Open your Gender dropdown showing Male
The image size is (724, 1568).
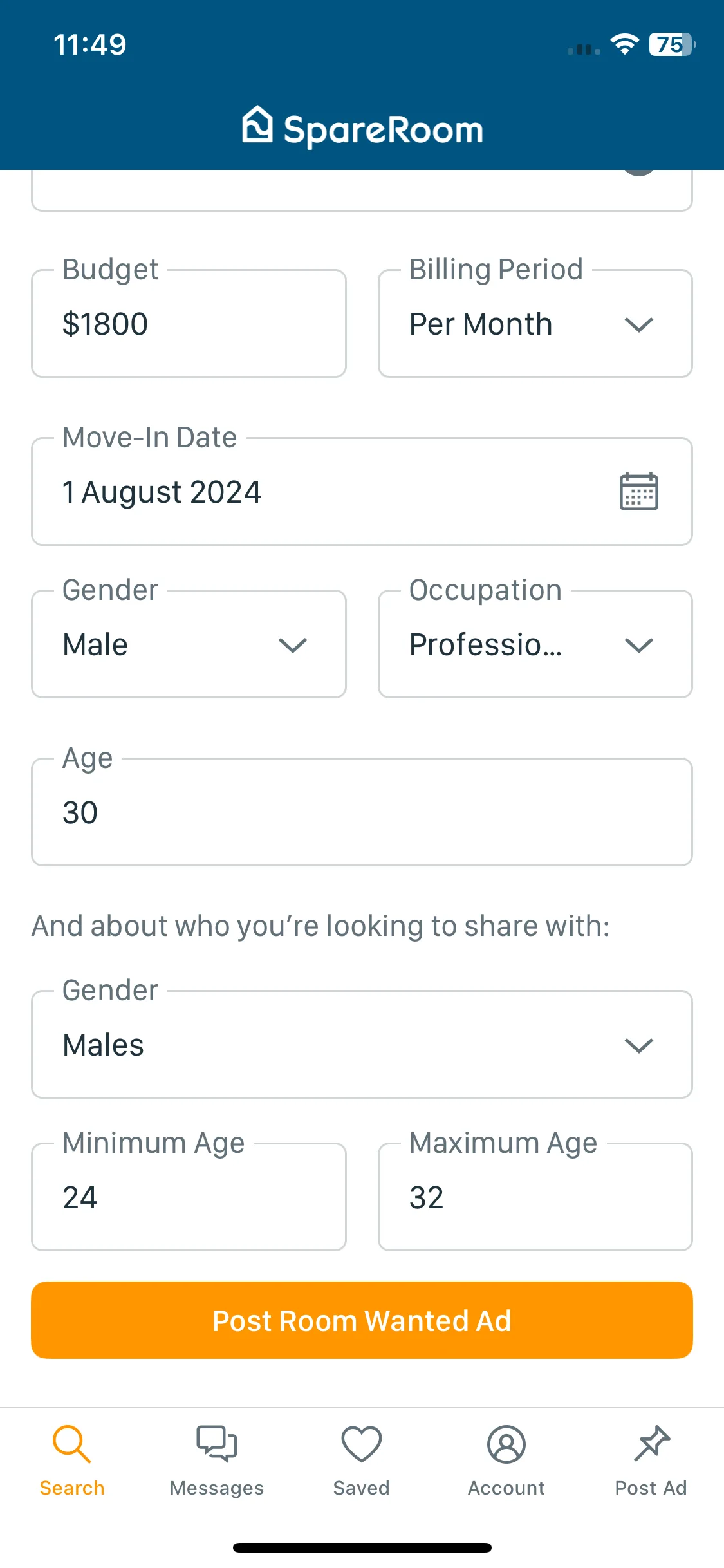(189, 644)
